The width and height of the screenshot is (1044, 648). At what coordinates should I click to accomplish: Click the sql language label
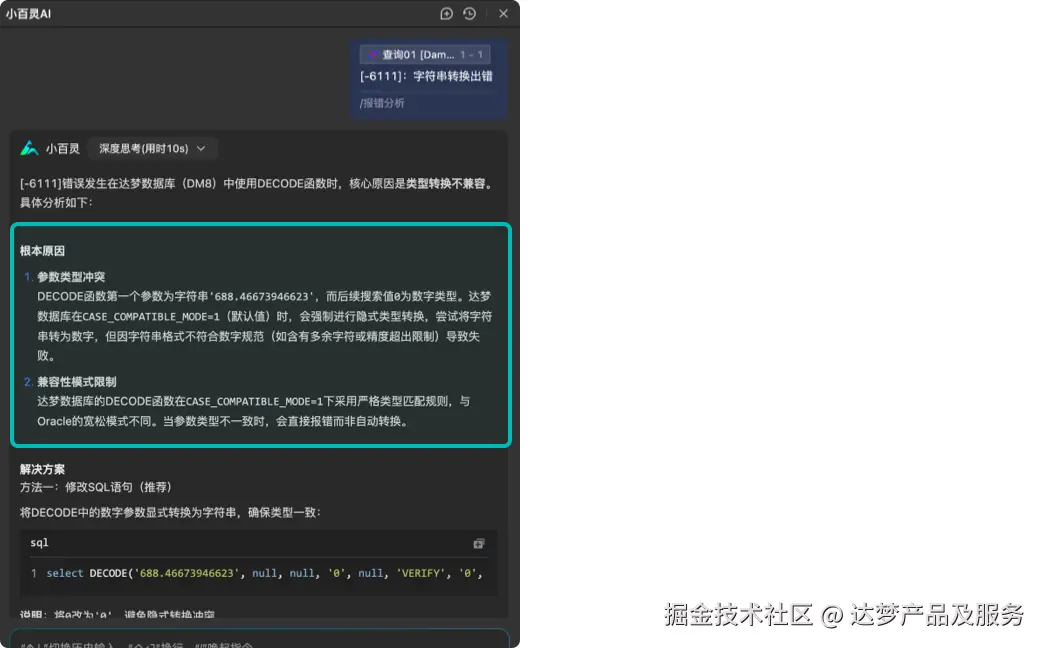[x=39, y=543]
